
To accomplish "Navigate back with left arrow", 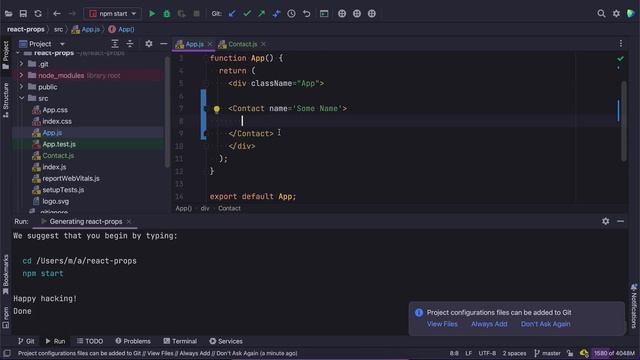I will [57, 13].
